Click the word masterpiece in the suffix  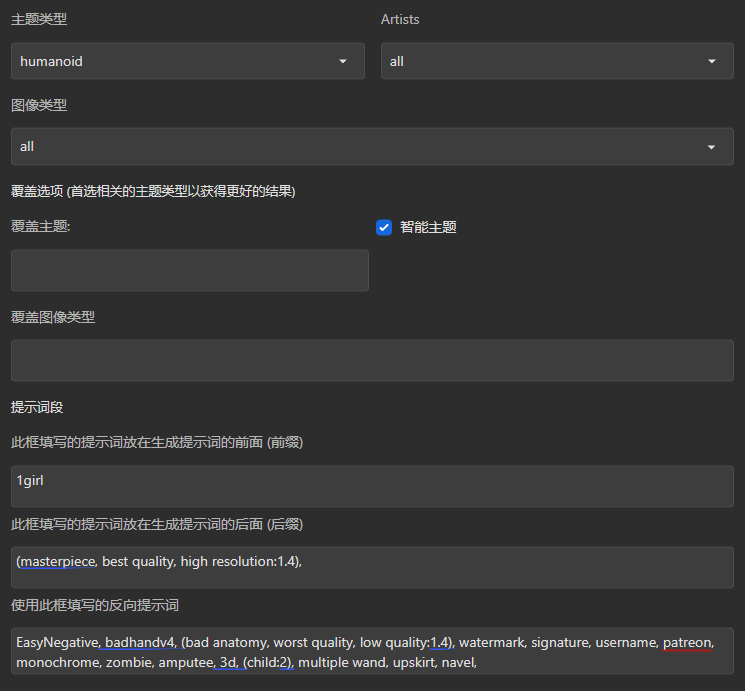(x=57, y=562)
